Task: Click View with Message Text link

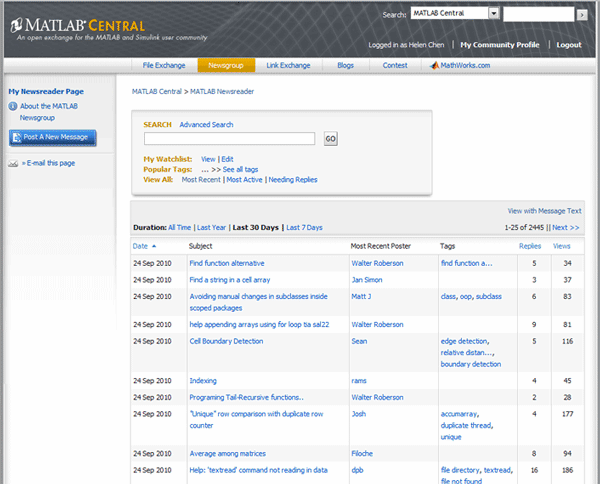Action: pos(544,211)
